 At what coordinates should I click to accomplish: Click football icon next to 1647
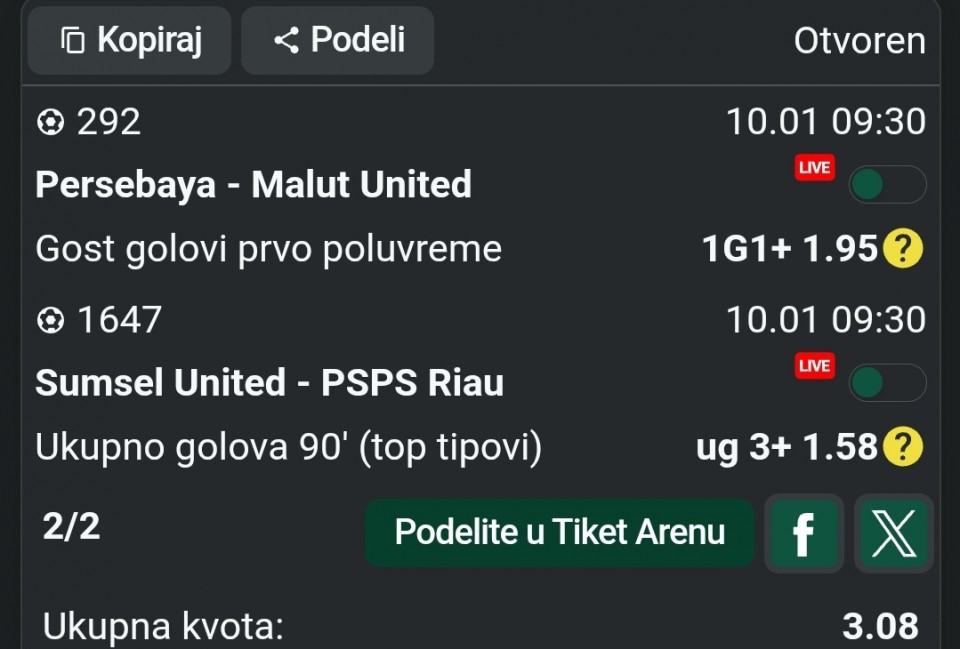coord(50,321)
